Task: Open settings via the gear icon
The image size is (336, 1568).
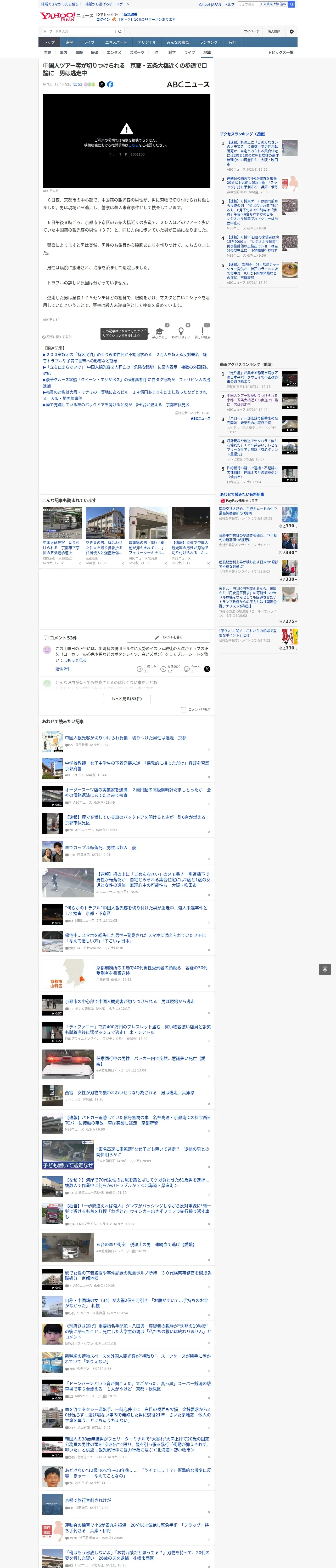Action: [x=292, y=32]
